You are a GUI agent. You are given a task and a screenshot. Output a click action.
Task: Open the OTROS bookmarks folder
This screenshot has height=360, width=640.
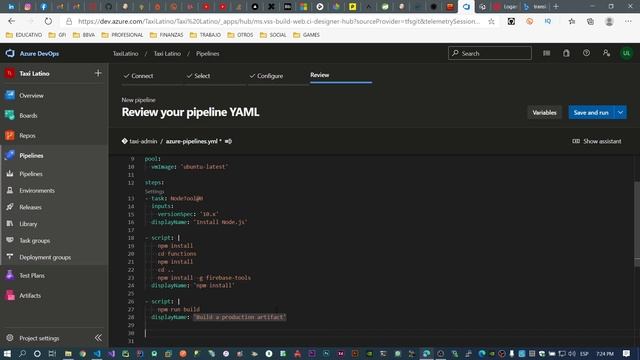pyautogui.click(x=240, y=35)
